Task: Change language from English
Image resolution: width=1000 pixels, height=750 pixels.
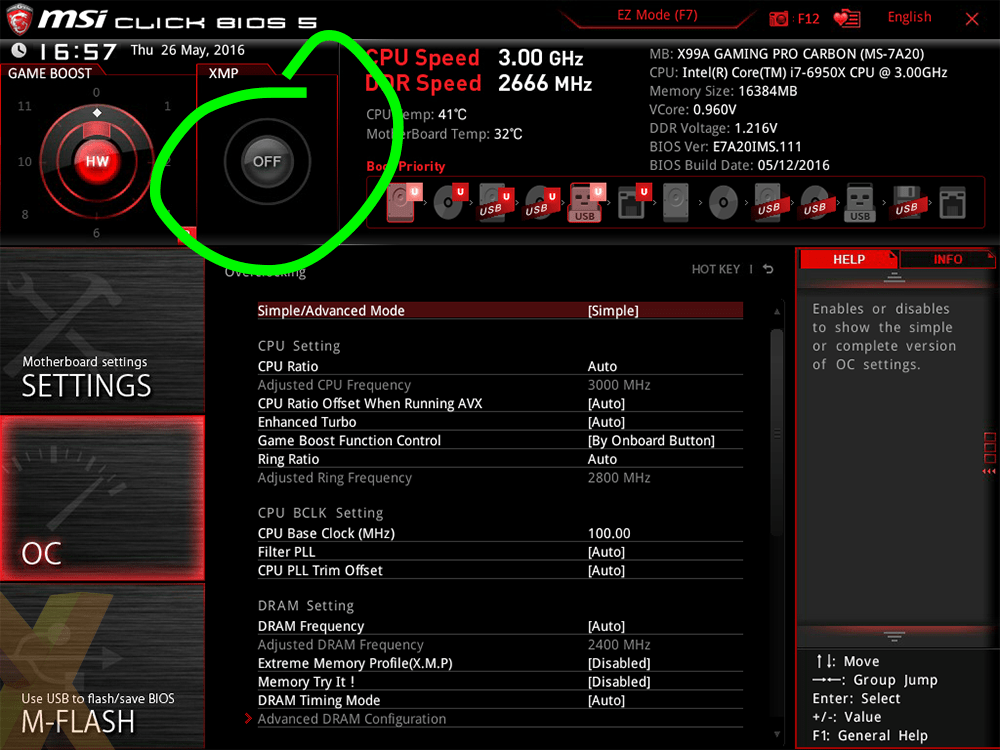Action: [x=909, y=17]
